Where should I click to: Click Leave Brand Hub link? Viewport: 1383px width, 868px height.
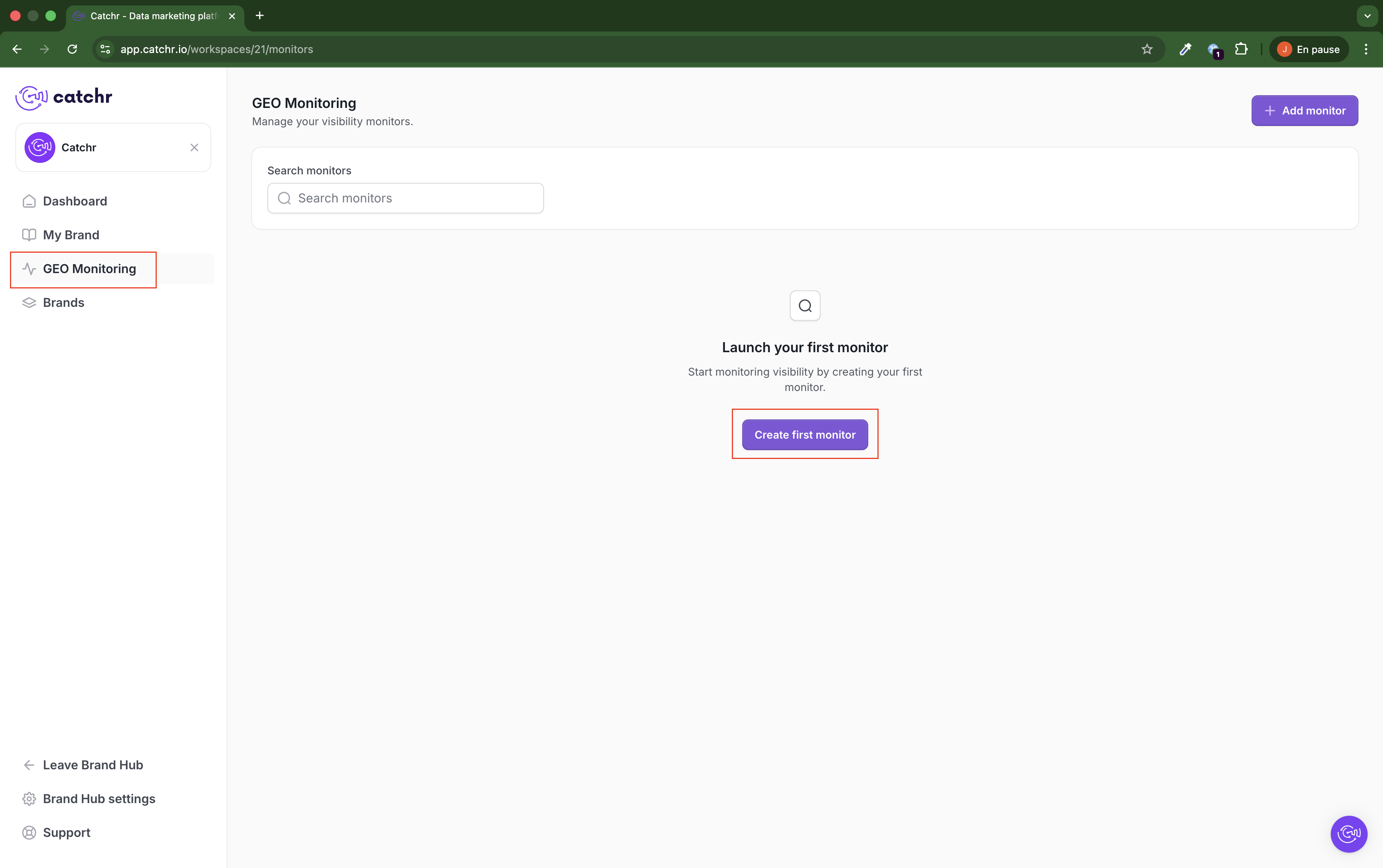click(93, 765)
